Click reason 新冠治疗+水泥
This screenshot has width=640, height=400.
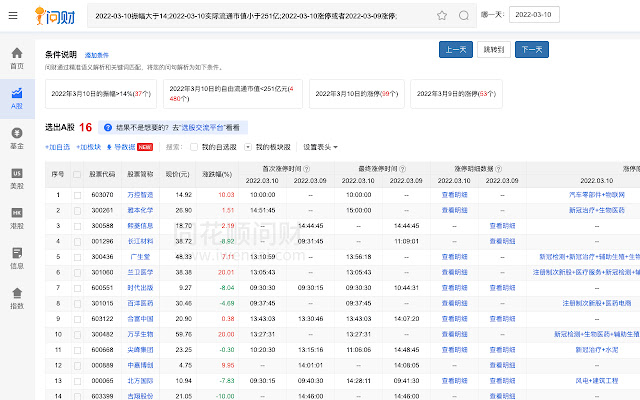pos(597,350)
